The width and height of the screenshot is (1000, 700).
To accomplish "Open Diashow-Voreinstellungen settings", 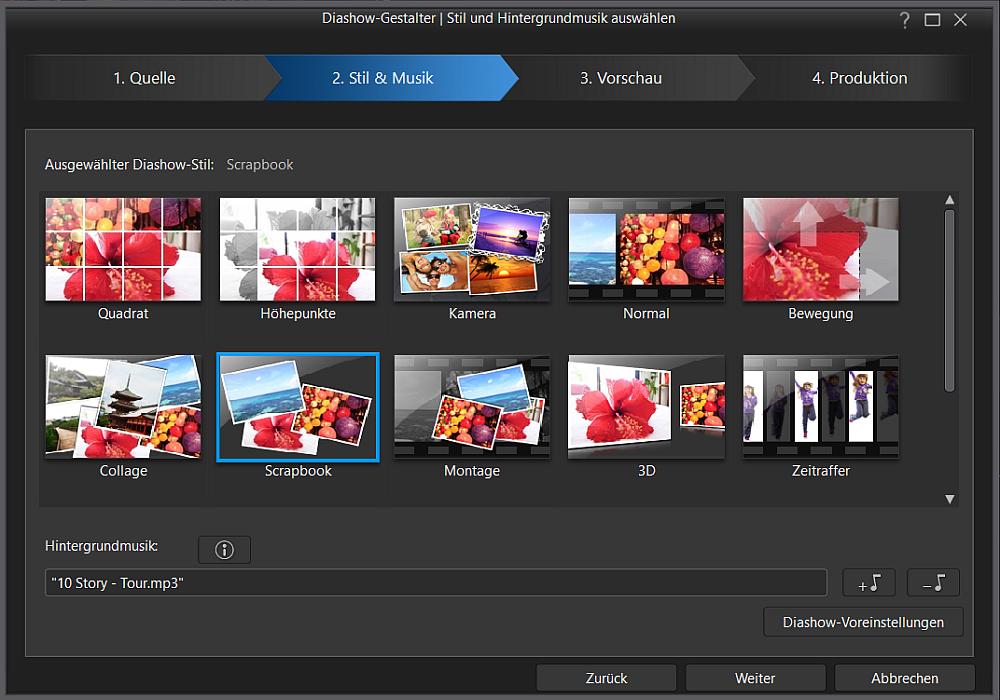I will [x=862, y=622].
